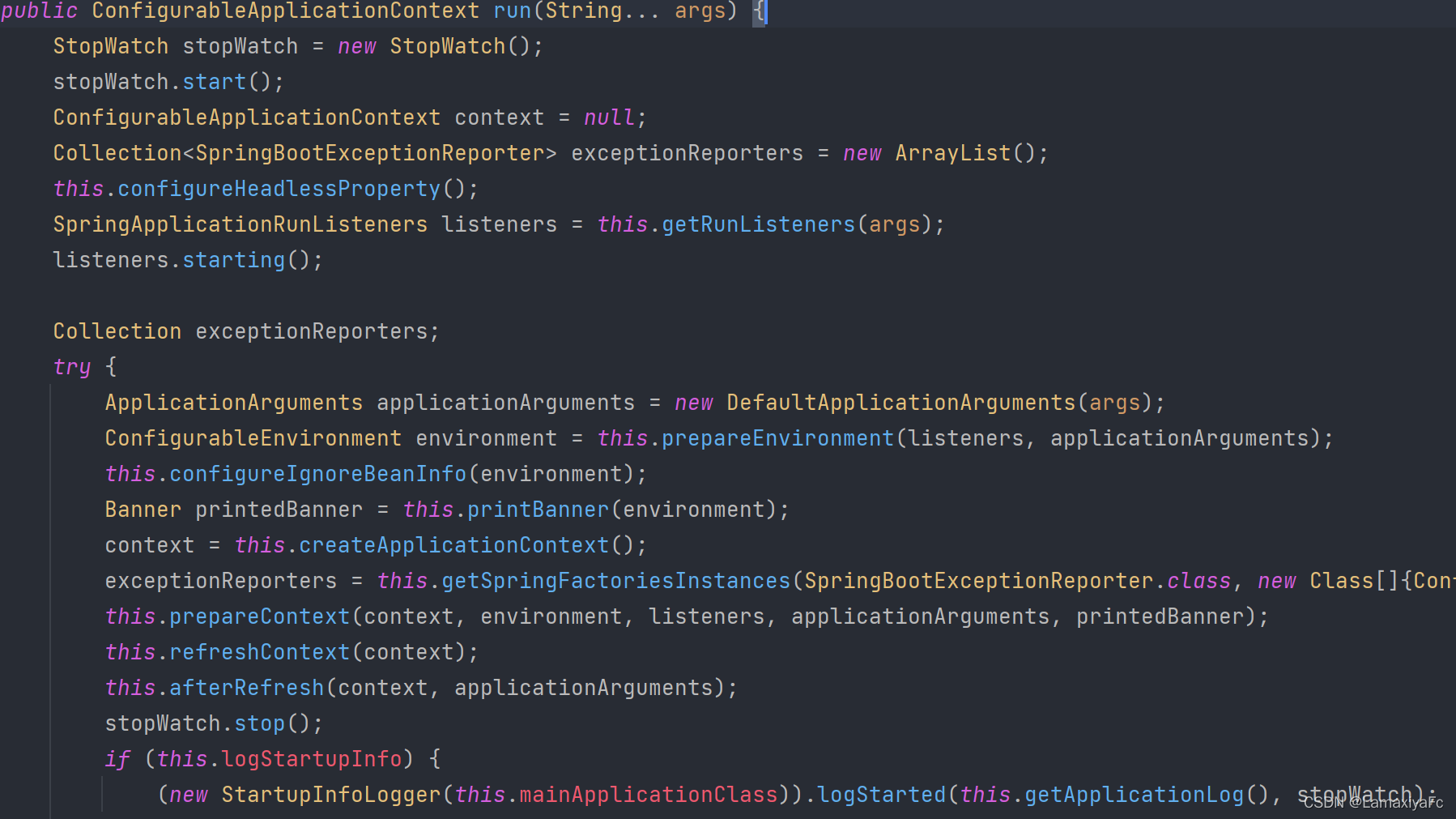Click getSpringFactoriesInstances method call
The height and width of the screenshot is (819, 1456).
pos(615,581)
